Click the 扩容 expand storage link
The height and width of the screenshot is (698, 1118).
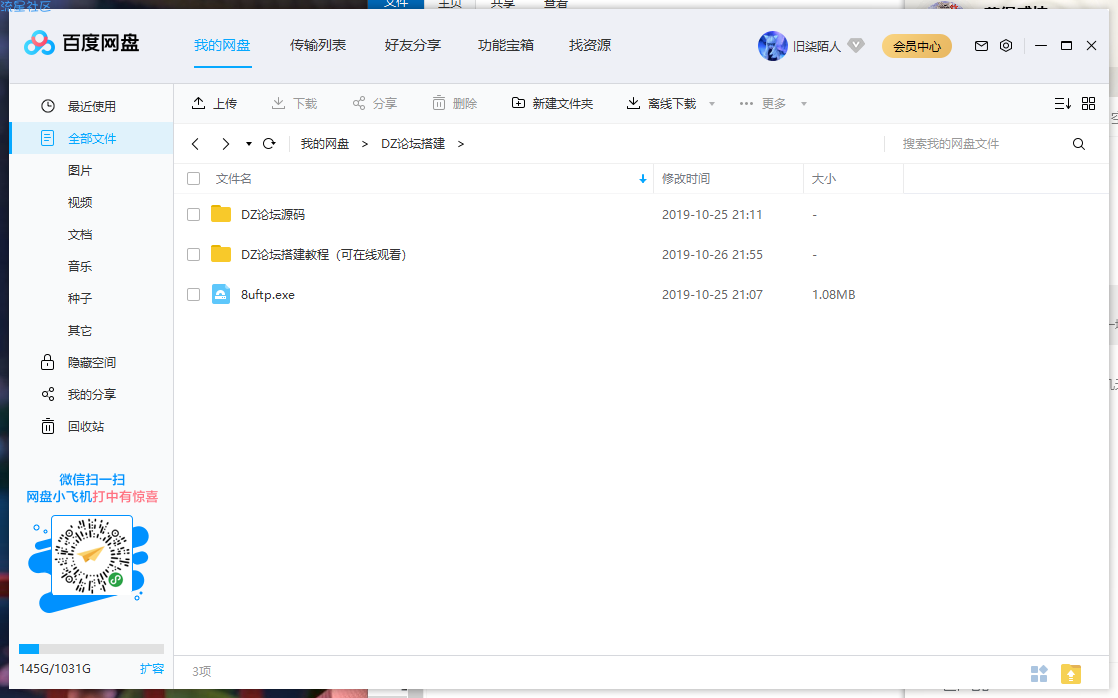tap(152, 668)
